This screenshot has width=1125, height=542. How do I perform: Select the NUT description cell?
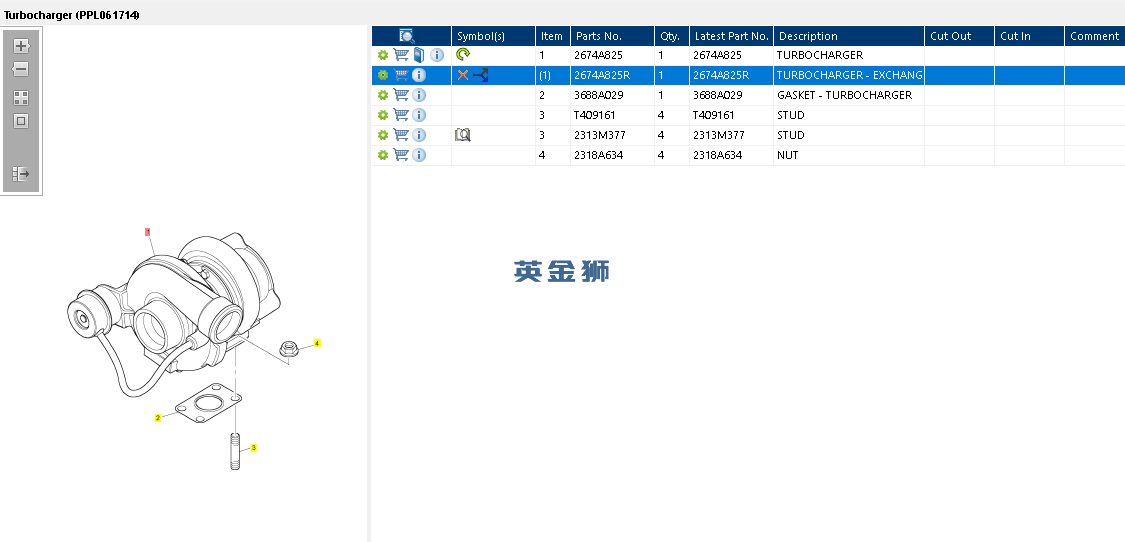click(x=849, y=156)
